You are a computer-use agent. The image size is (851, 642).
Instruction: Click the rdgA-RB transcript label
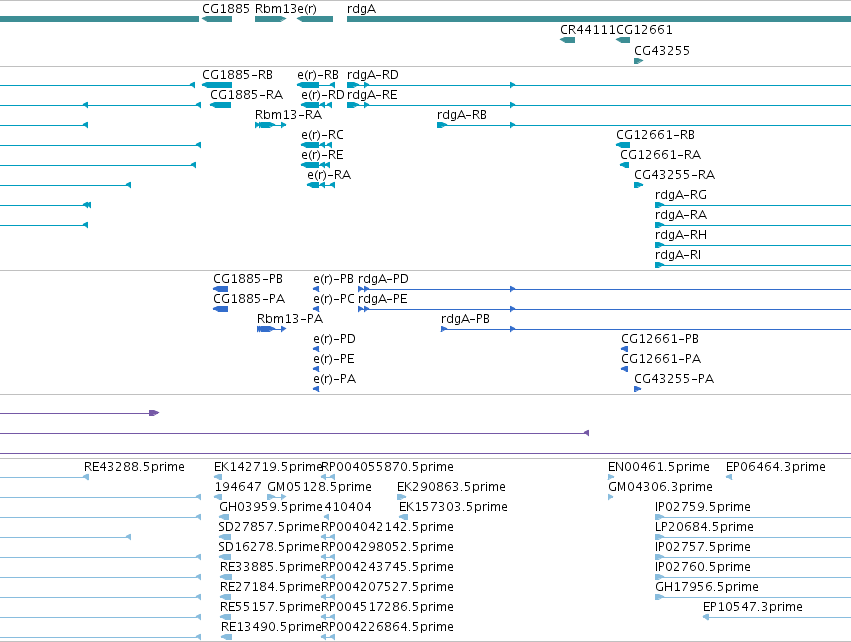point(462,115)
